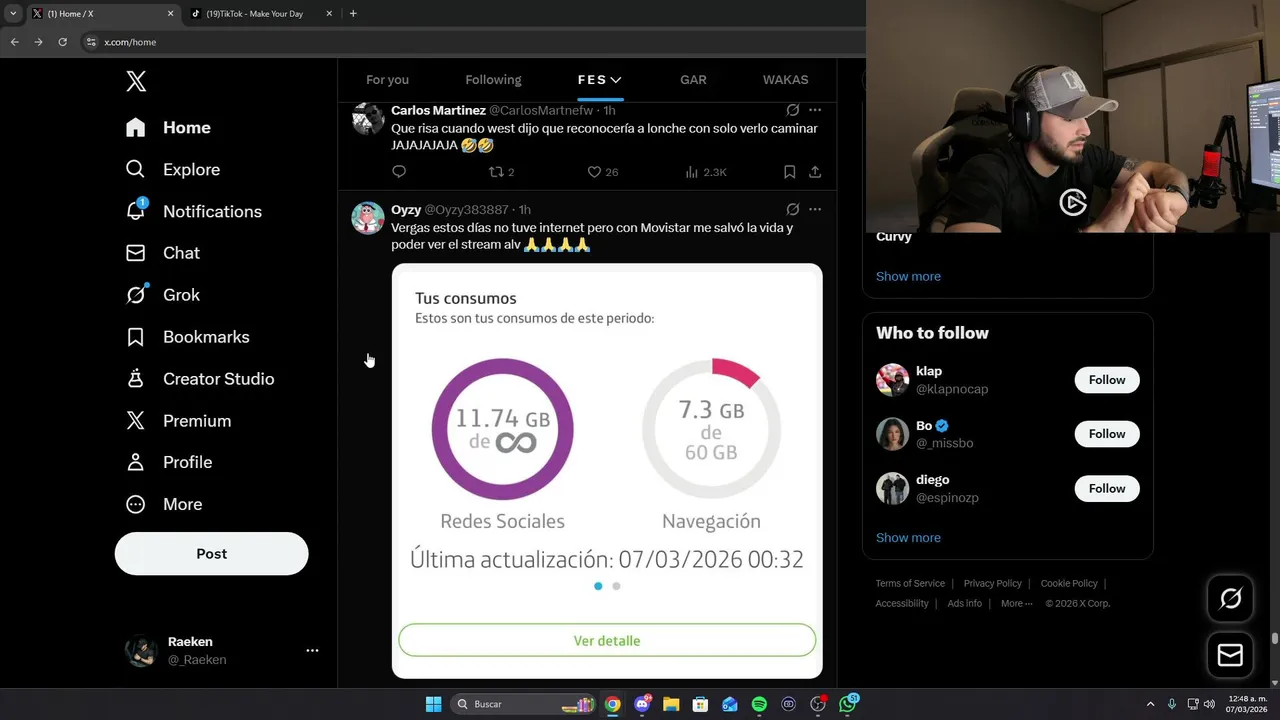Follow diego
This screenshot has height=720, width=1280.
(1107, 488)
